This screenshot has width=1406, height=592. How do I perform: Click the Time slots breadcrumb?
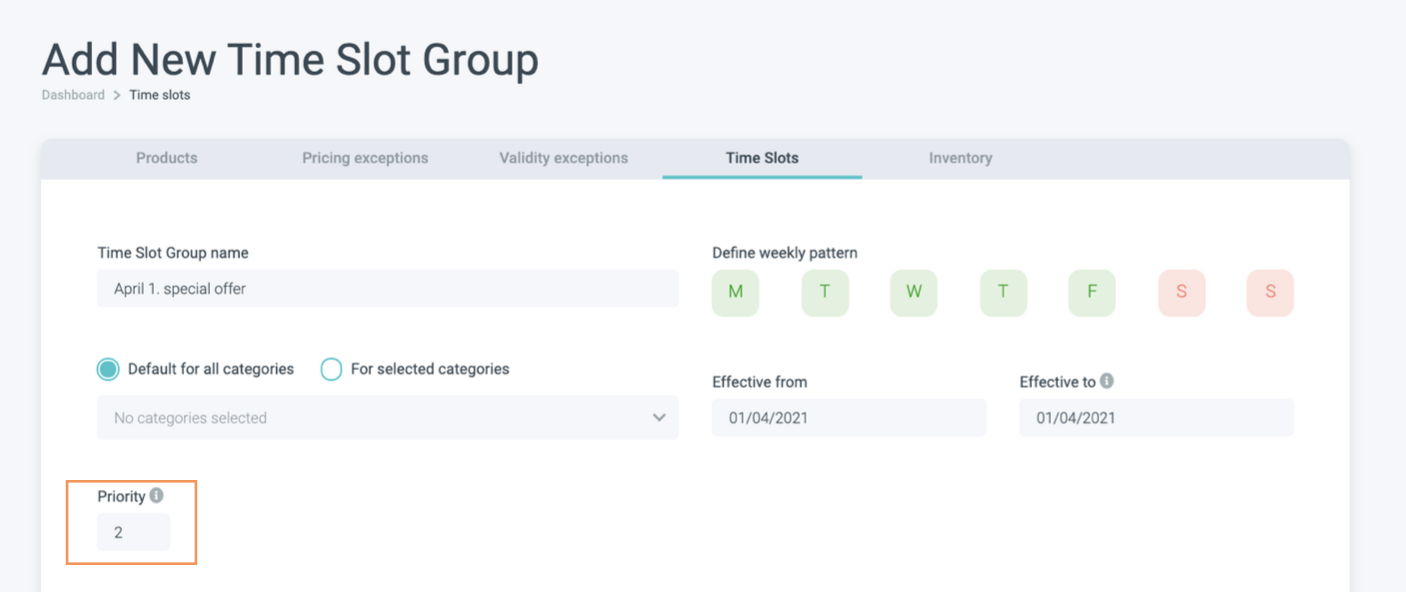pos(160,95)
